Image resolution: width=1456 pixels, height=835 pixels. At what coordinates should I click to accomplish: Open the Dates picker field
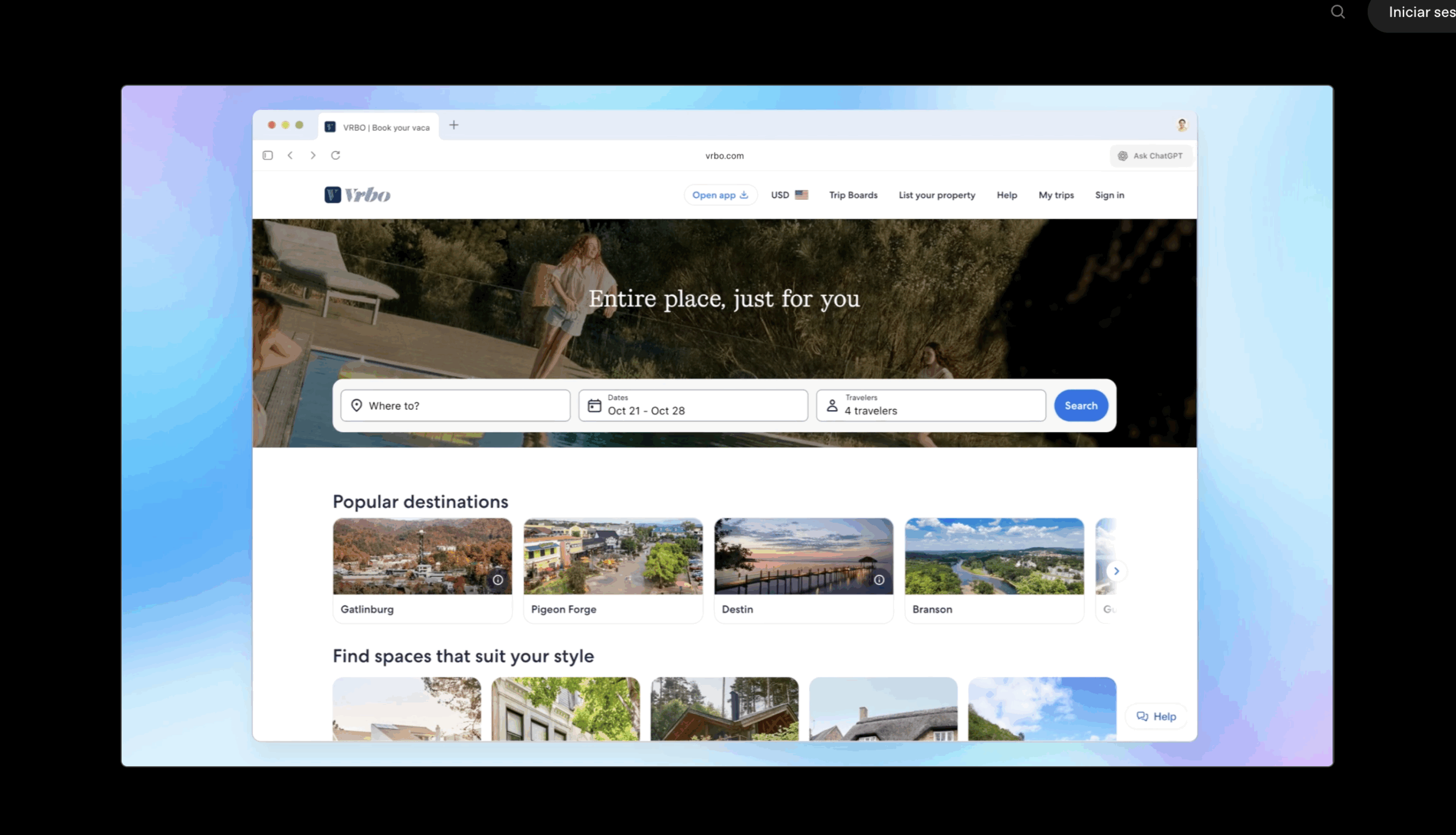pos(693,406)
